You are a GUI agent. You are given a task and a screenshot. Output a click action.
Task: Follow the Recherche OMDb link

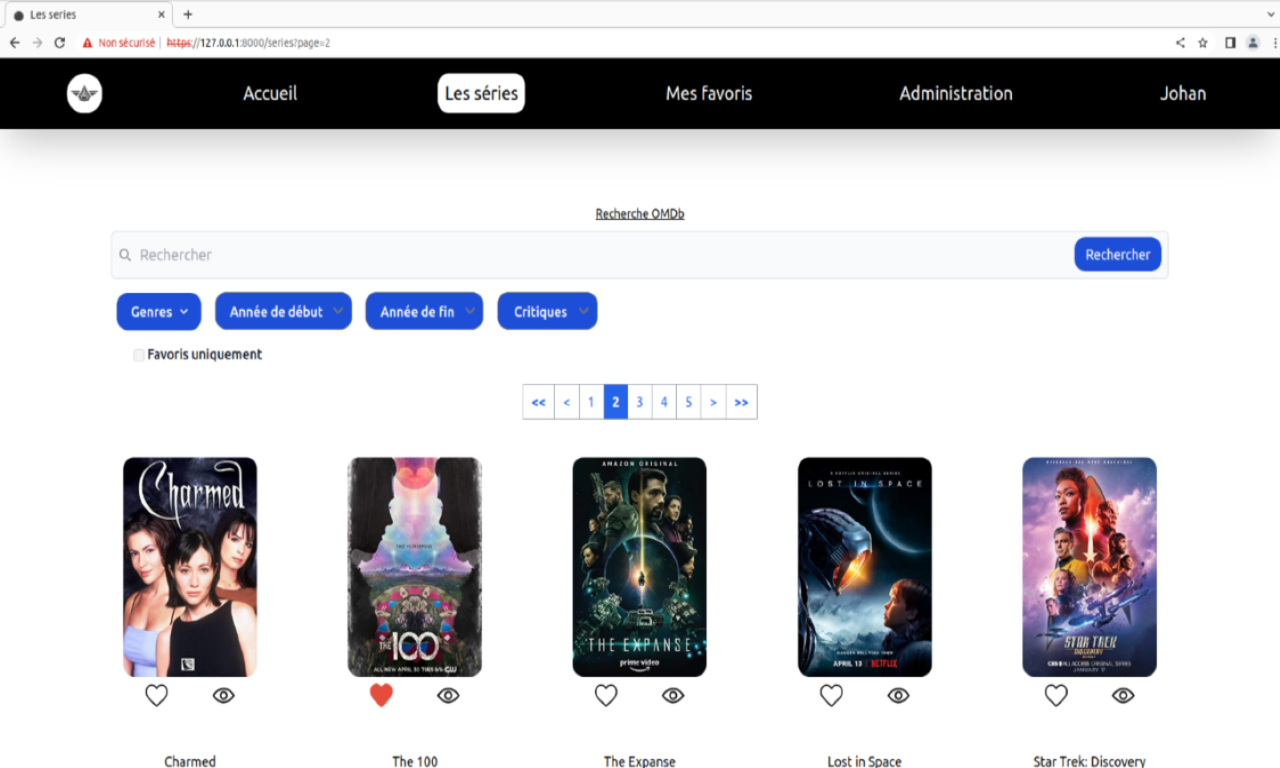(x=640, y=214)
